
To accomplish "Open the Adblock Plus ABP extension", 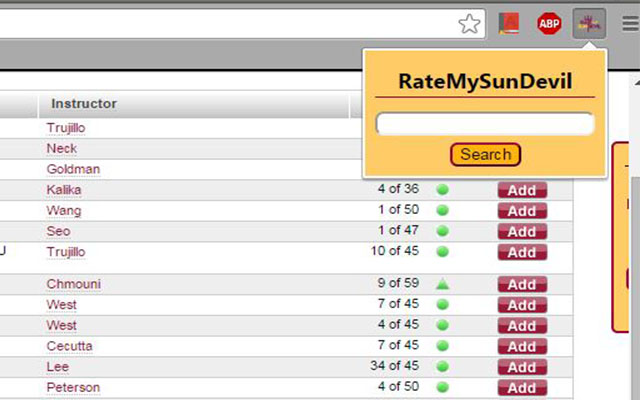I will tap(549, 24).
